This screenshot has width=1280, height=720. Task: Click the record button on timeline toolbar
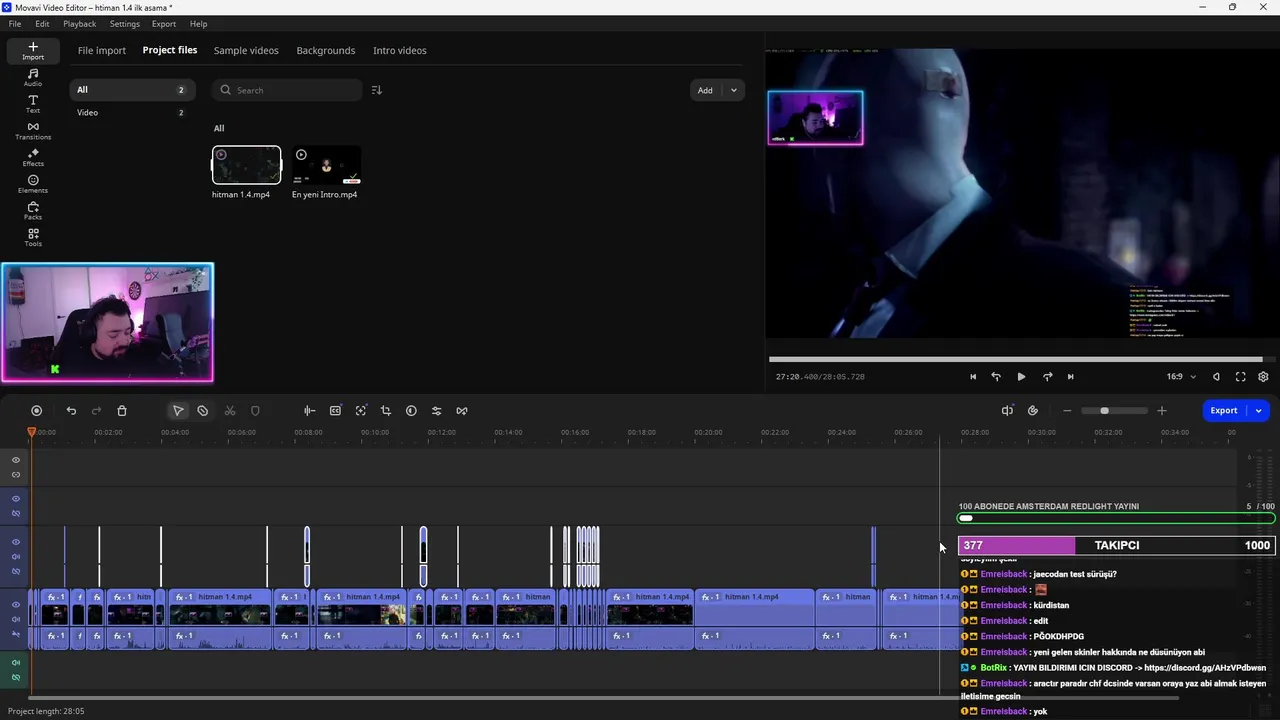[x=37, y=411]
